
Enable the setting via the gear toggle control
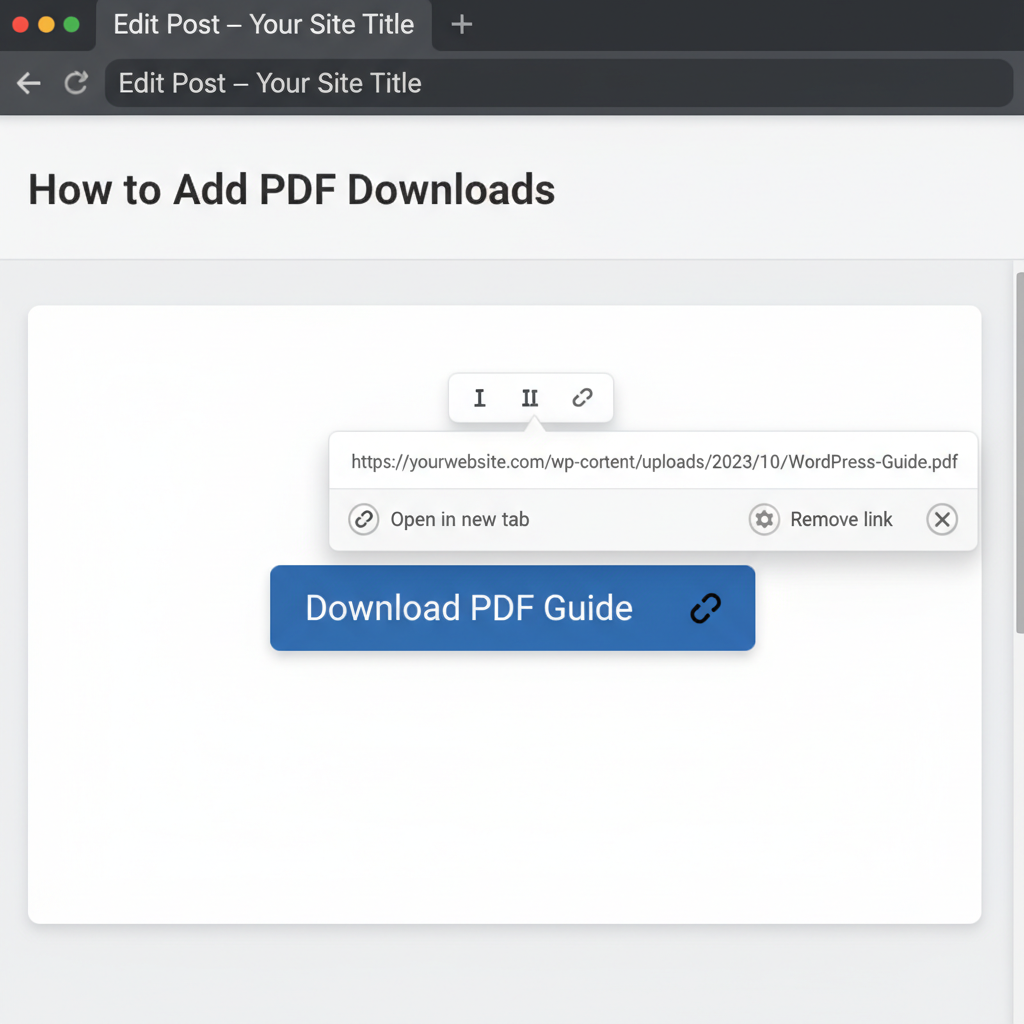pos(764,519)
